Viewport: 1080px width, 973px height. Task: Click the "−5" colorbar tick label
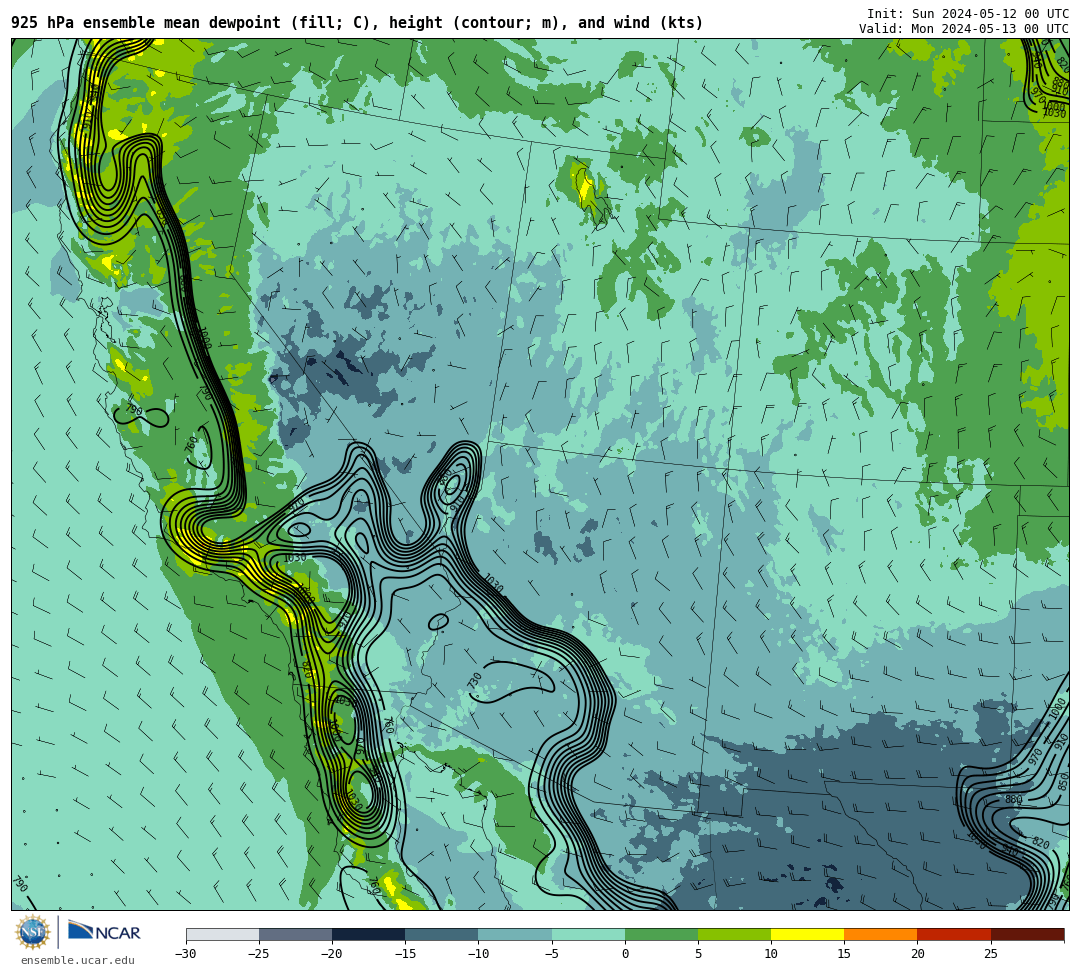[x=552, y=954]
